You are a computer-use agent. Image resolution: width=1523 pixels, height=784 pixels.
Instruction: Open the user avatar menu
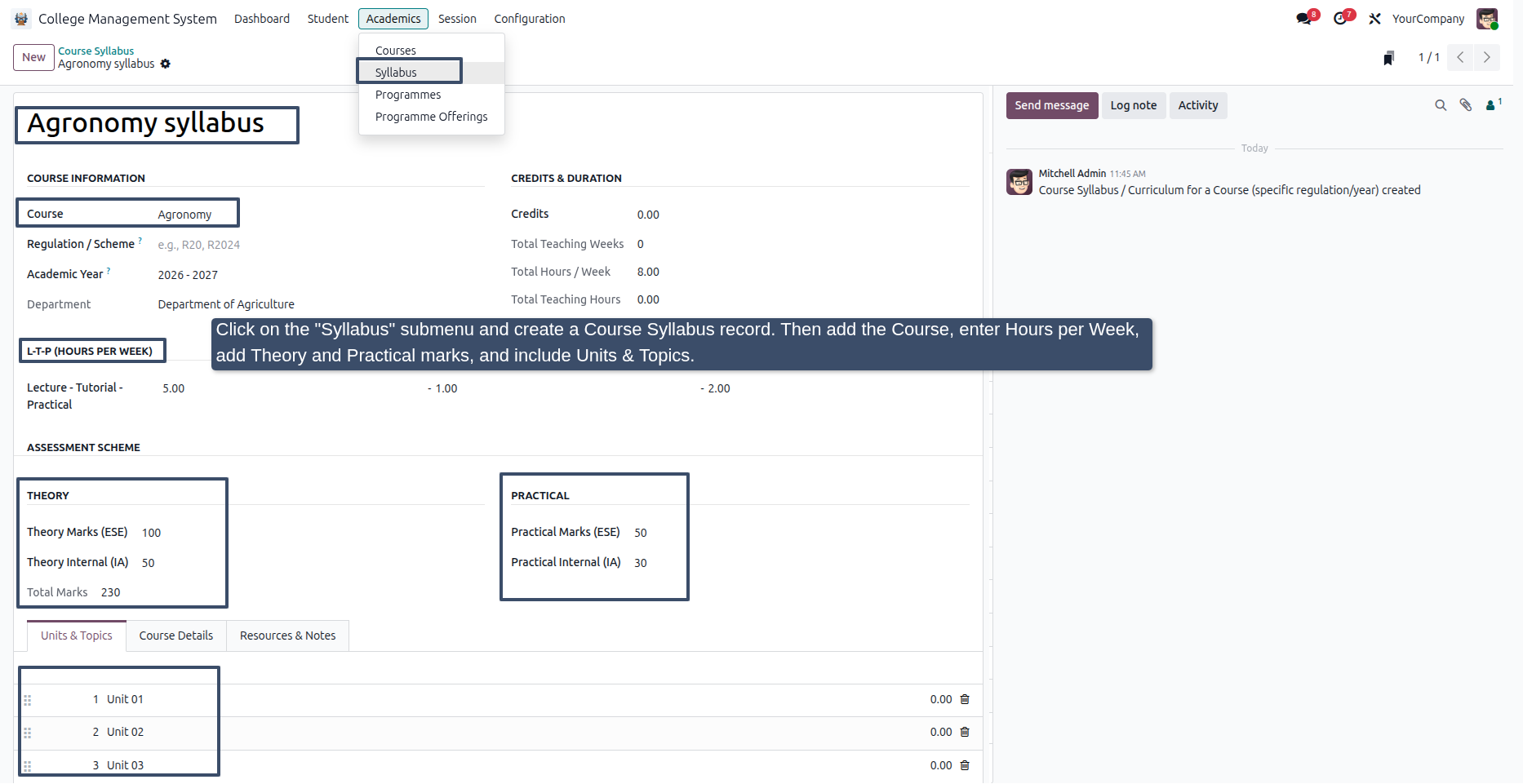[x=1487, y=19]
